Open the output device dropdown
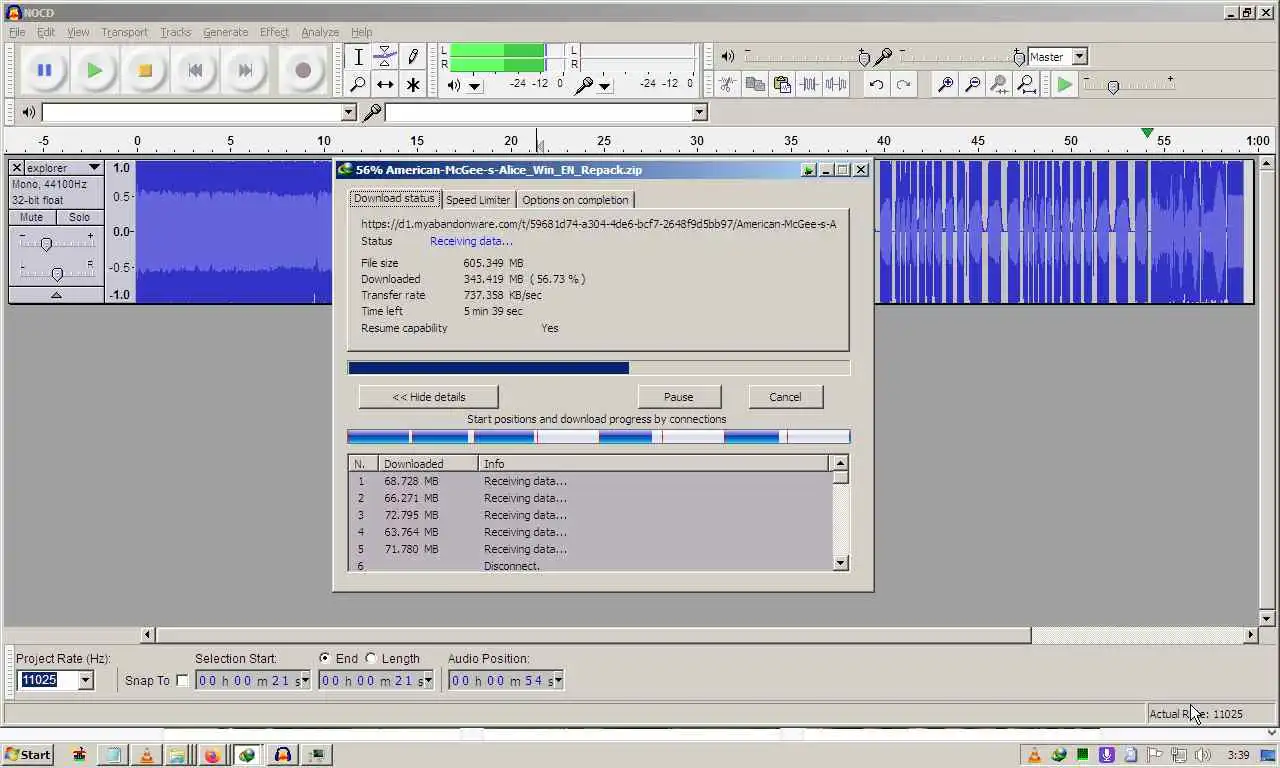 point(348,113)
